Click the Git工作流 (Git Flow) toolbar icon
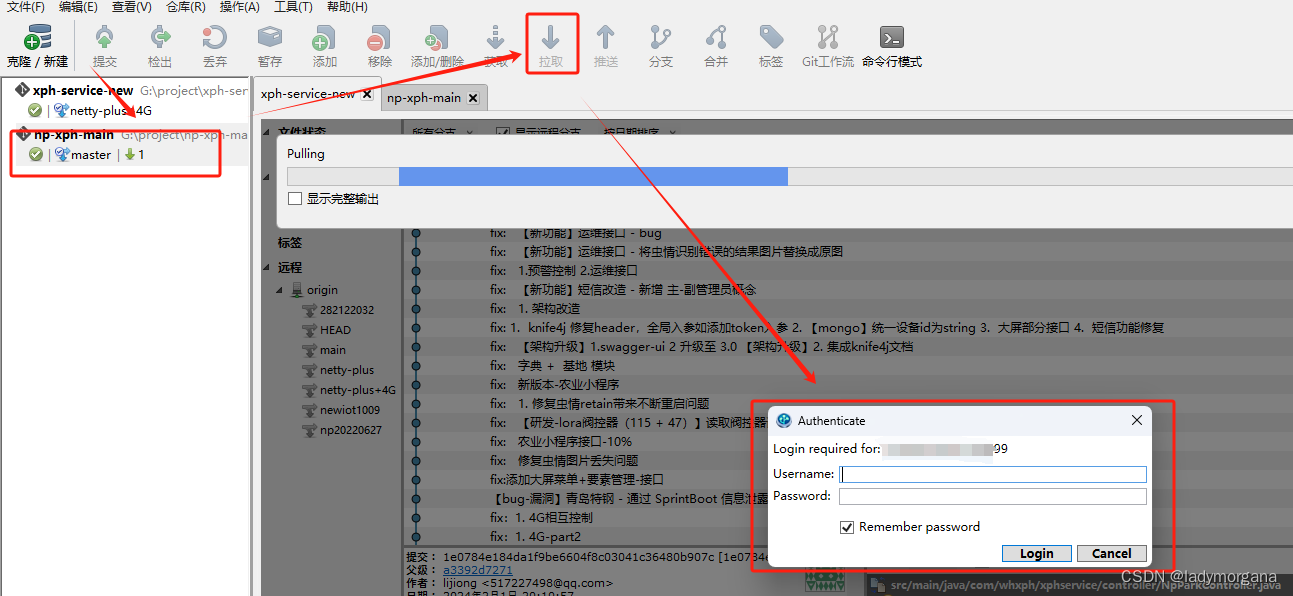Image resolution: width=1293 pixels, height=596 pixels. point(828,38)
